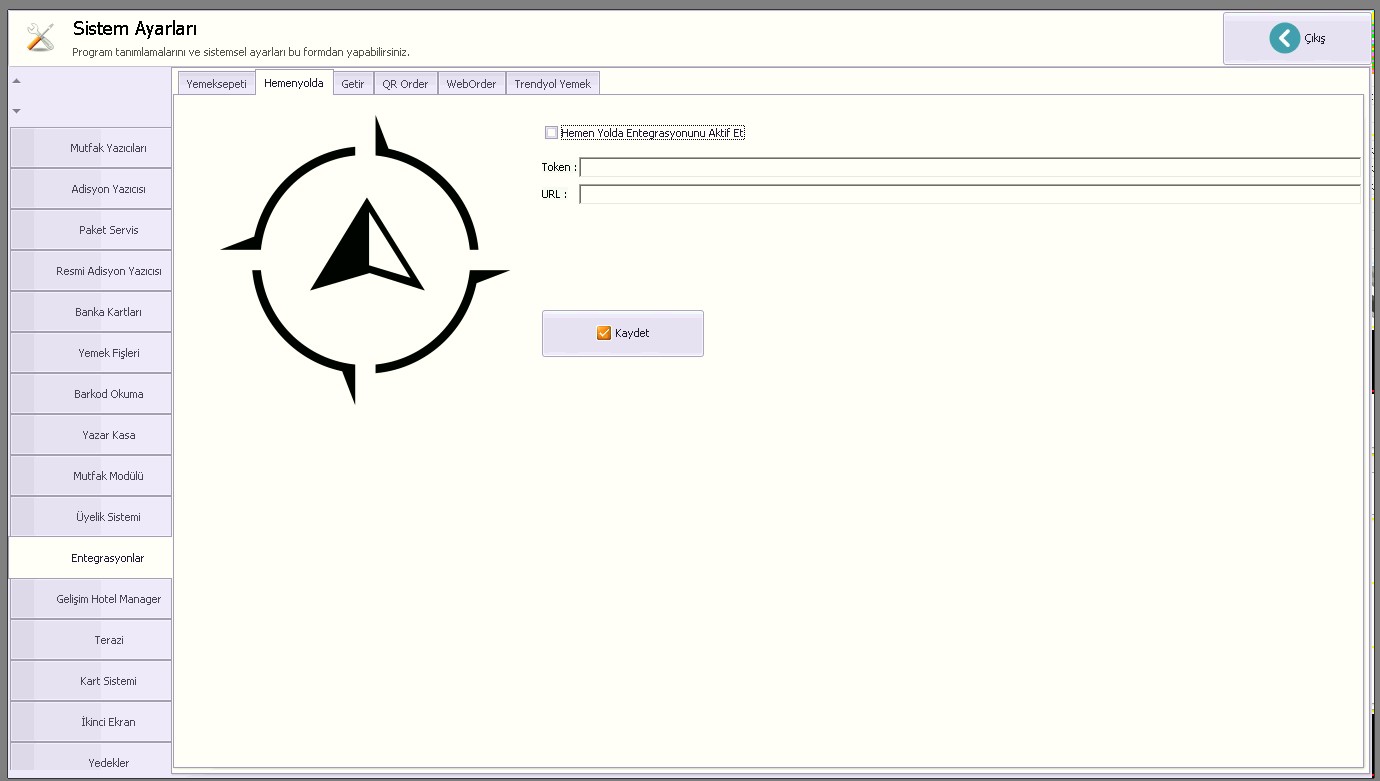Open Resmi Adisyon Yazıcısı section

[91, 271]
